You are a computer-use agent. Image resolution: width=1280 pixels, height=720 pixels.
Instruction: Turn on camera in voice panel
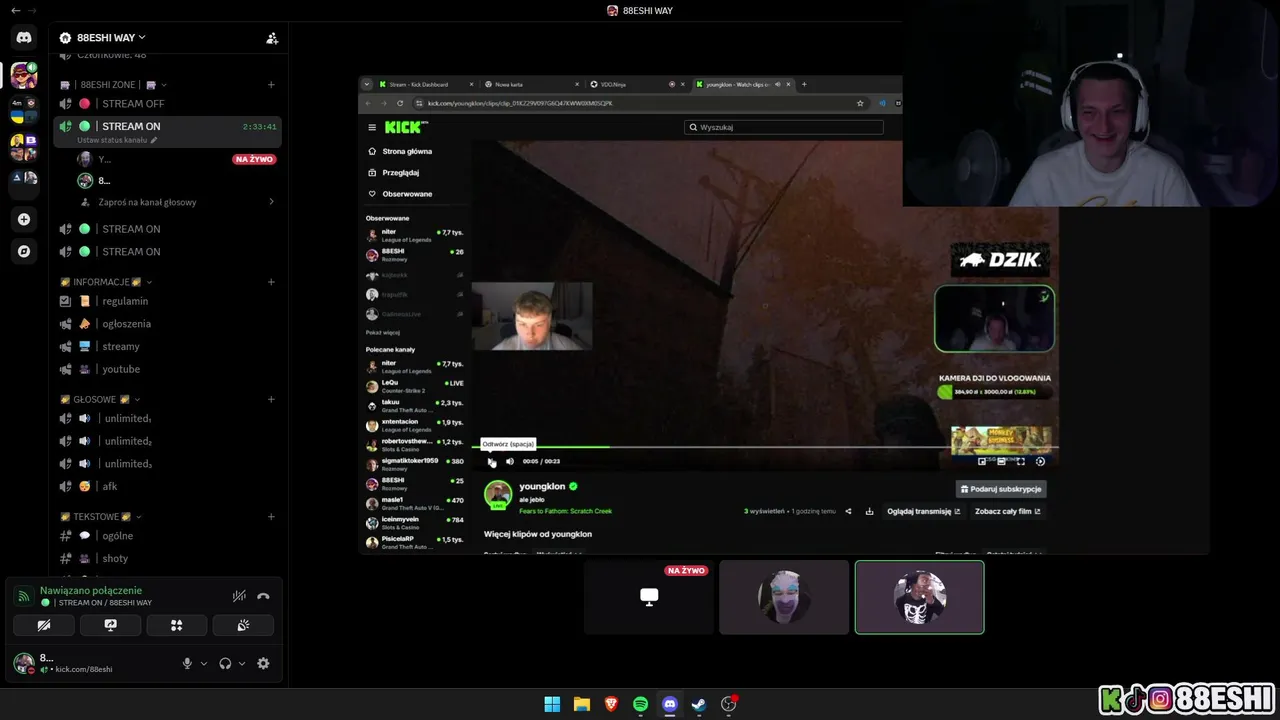click(44, 625)
